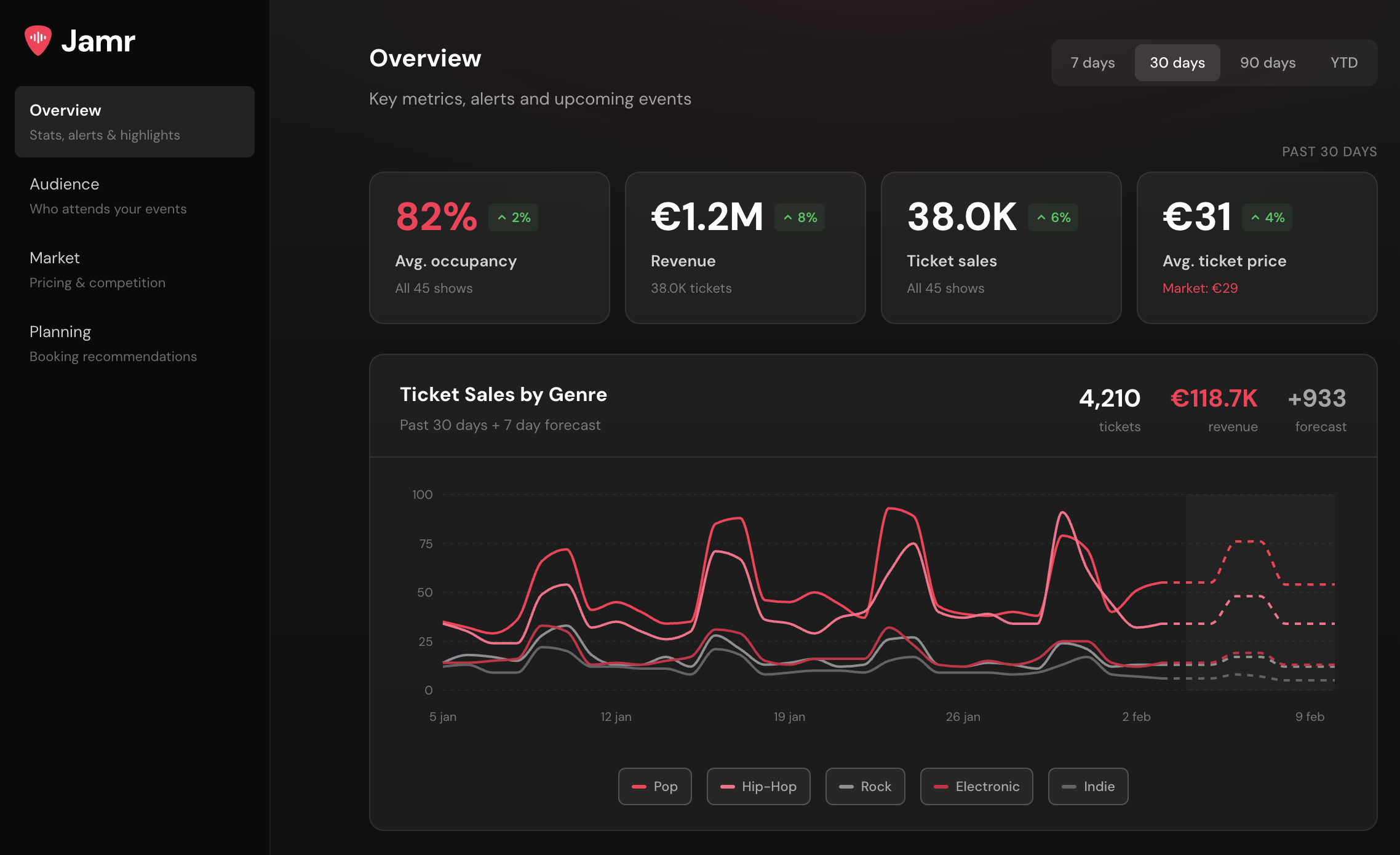Click the green 2% growth badge on occupancy
1400x855 pixels.
(514, 217)
